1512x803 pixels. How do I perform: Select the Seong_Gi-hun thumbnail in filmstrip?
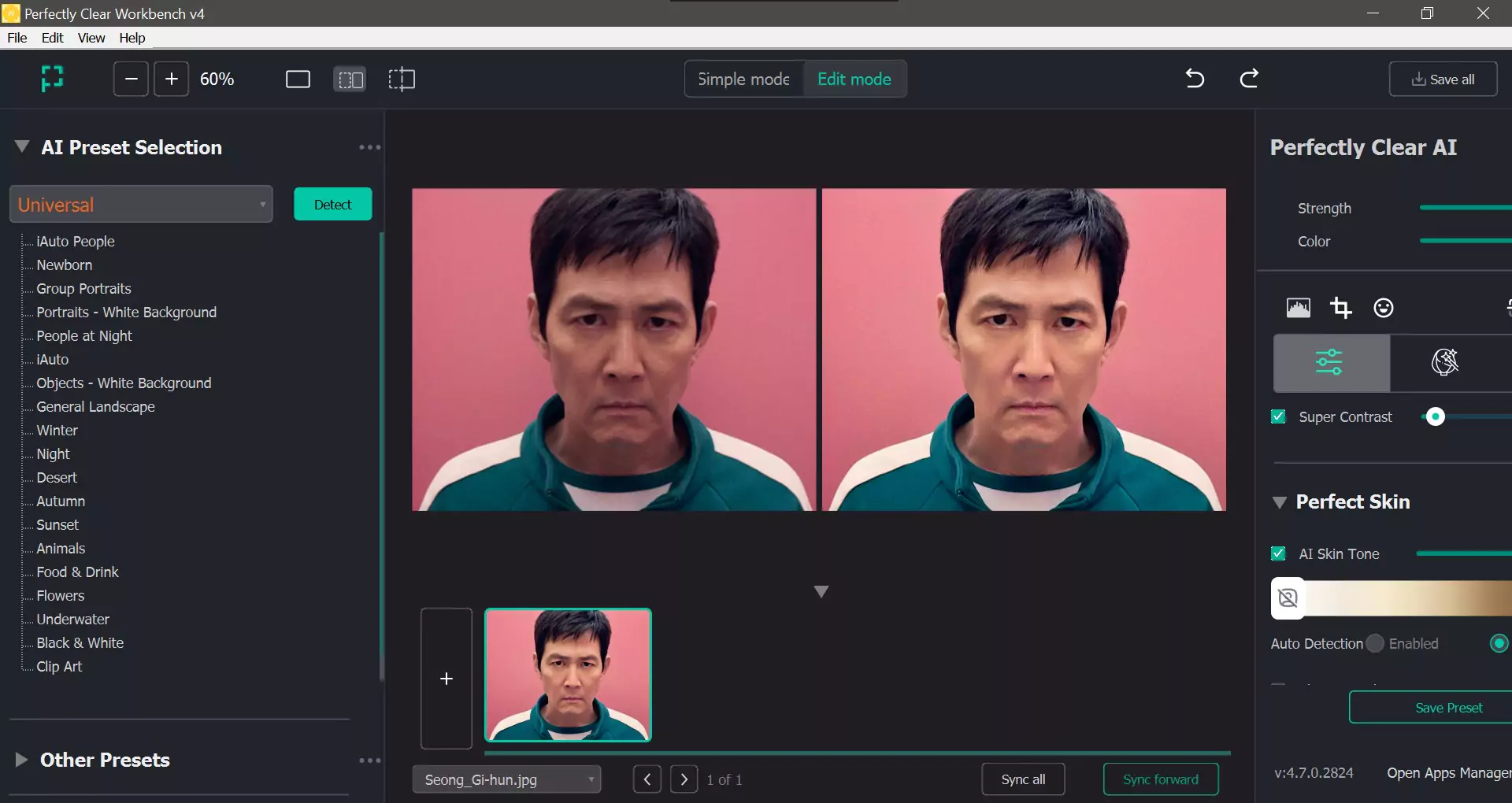[x=568, y=675]
